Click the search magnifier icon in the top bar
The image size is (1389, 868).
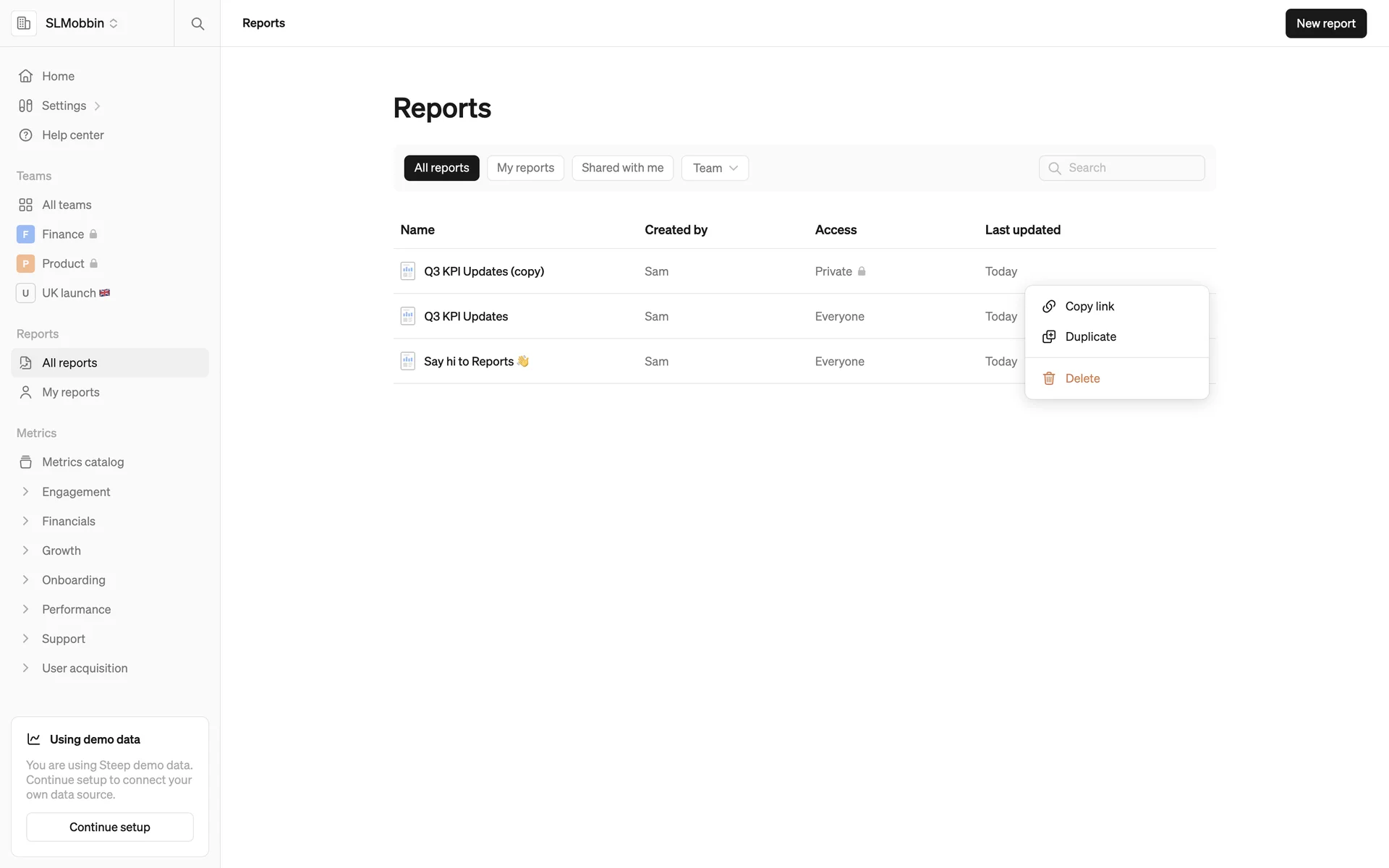(197, 23)
